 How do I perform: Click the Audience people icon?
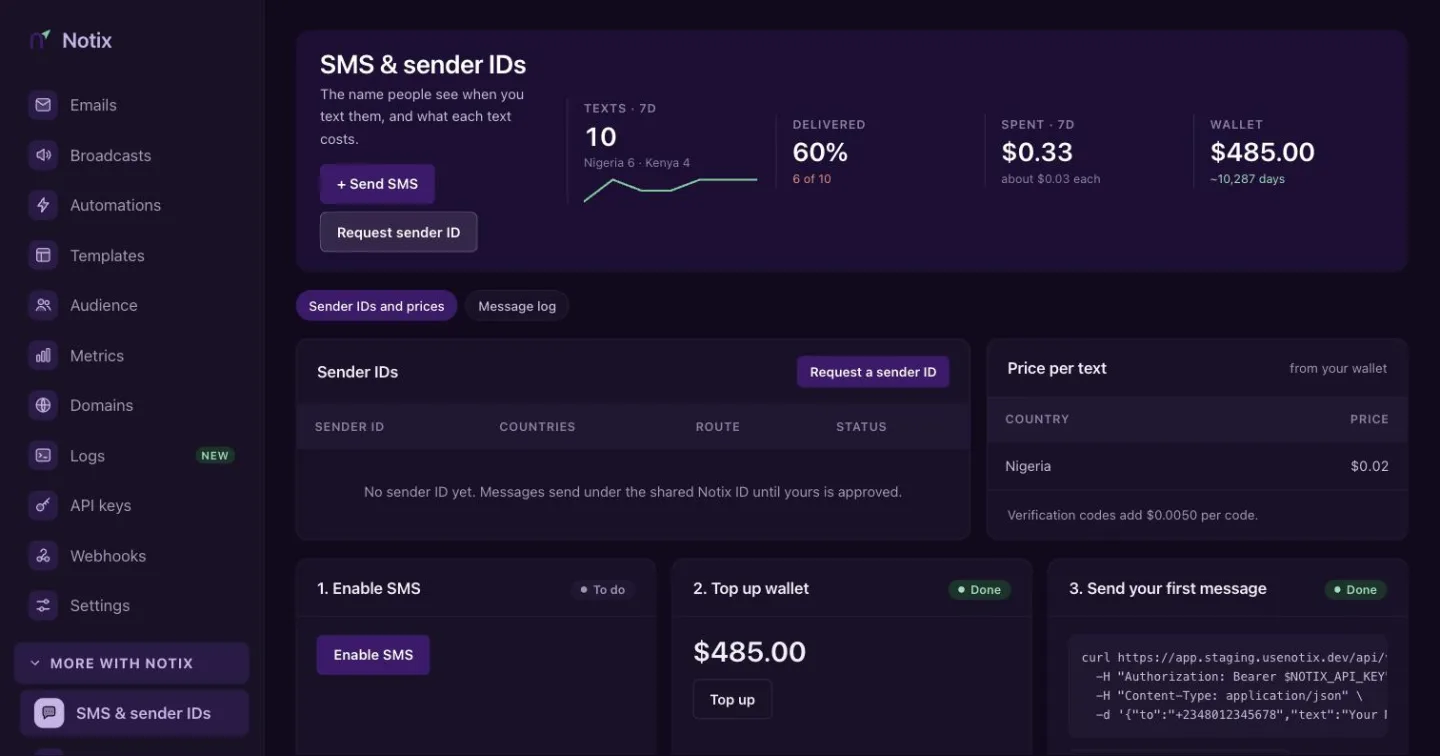tap(43, 305)
